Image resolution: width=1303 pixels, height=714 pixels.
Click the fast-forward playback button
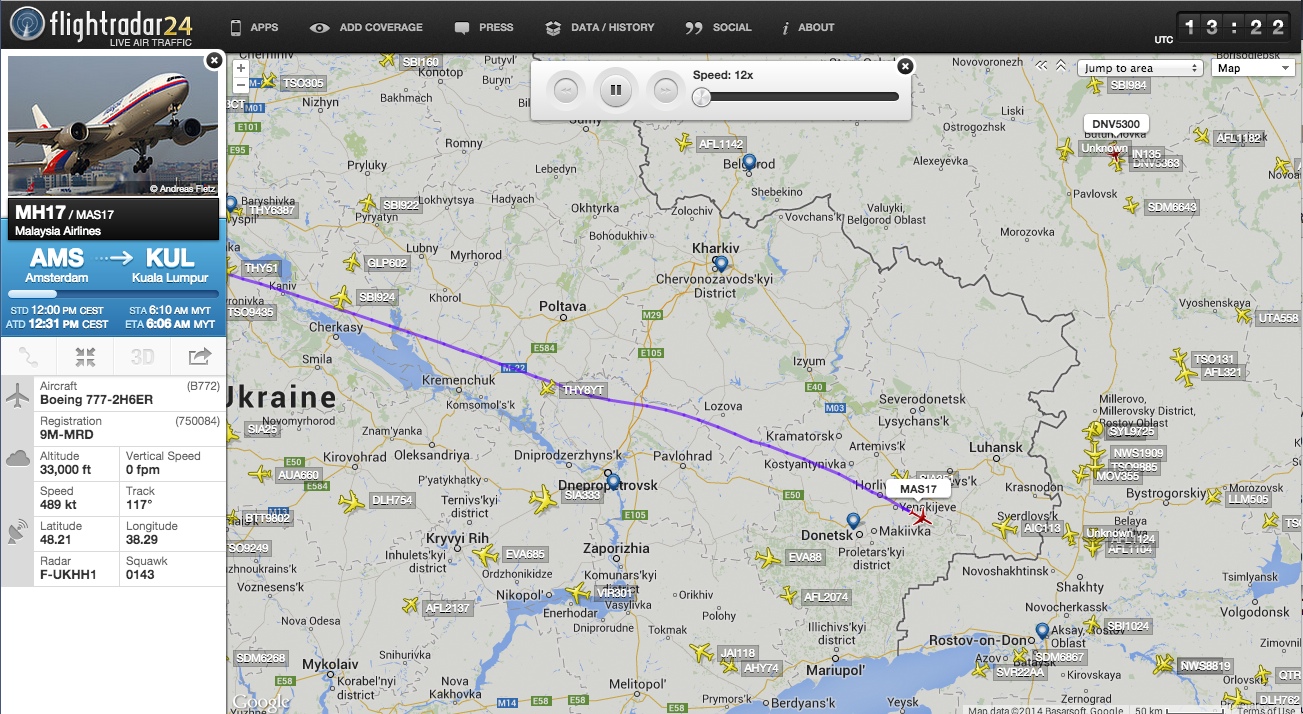click(665, 90)
